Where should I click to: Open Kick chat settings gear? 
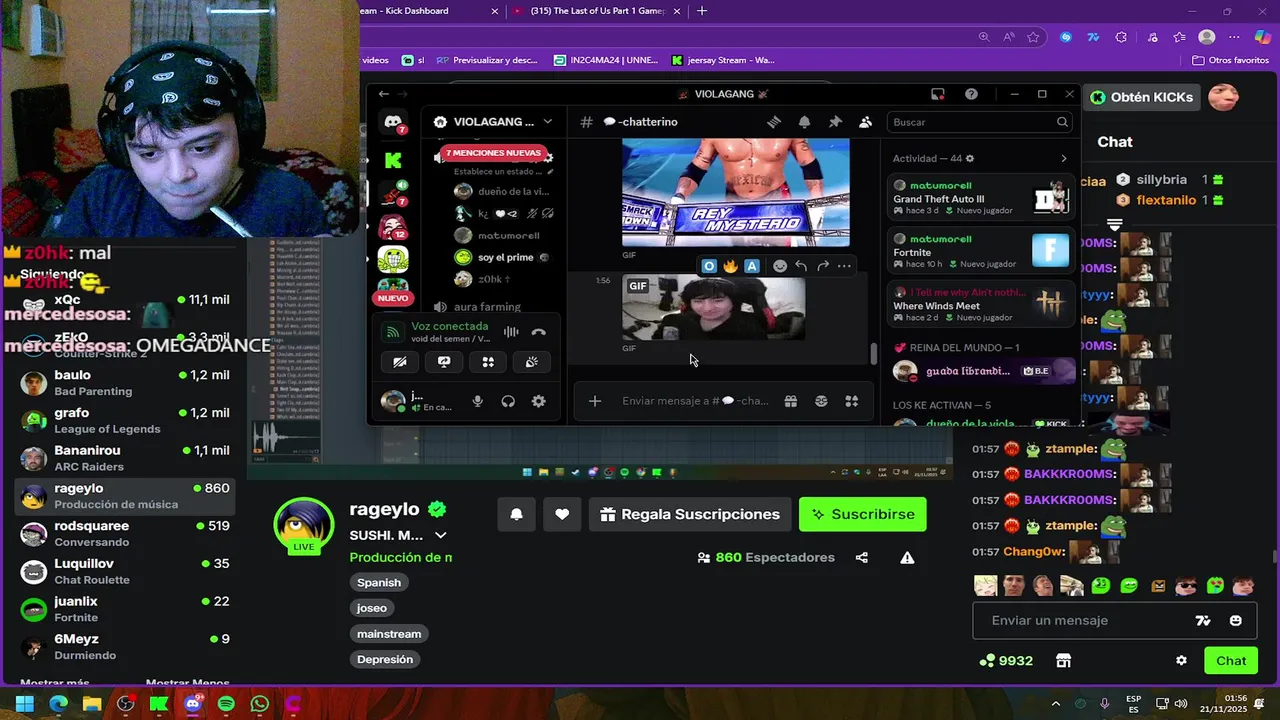click(1181, 661)
